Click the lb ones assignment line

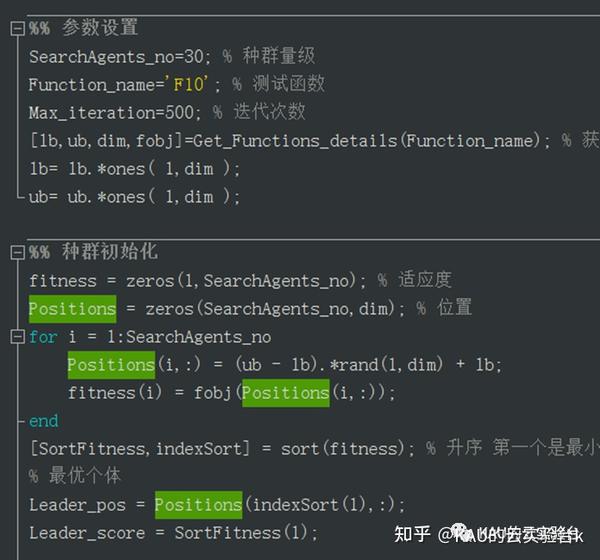135,169
